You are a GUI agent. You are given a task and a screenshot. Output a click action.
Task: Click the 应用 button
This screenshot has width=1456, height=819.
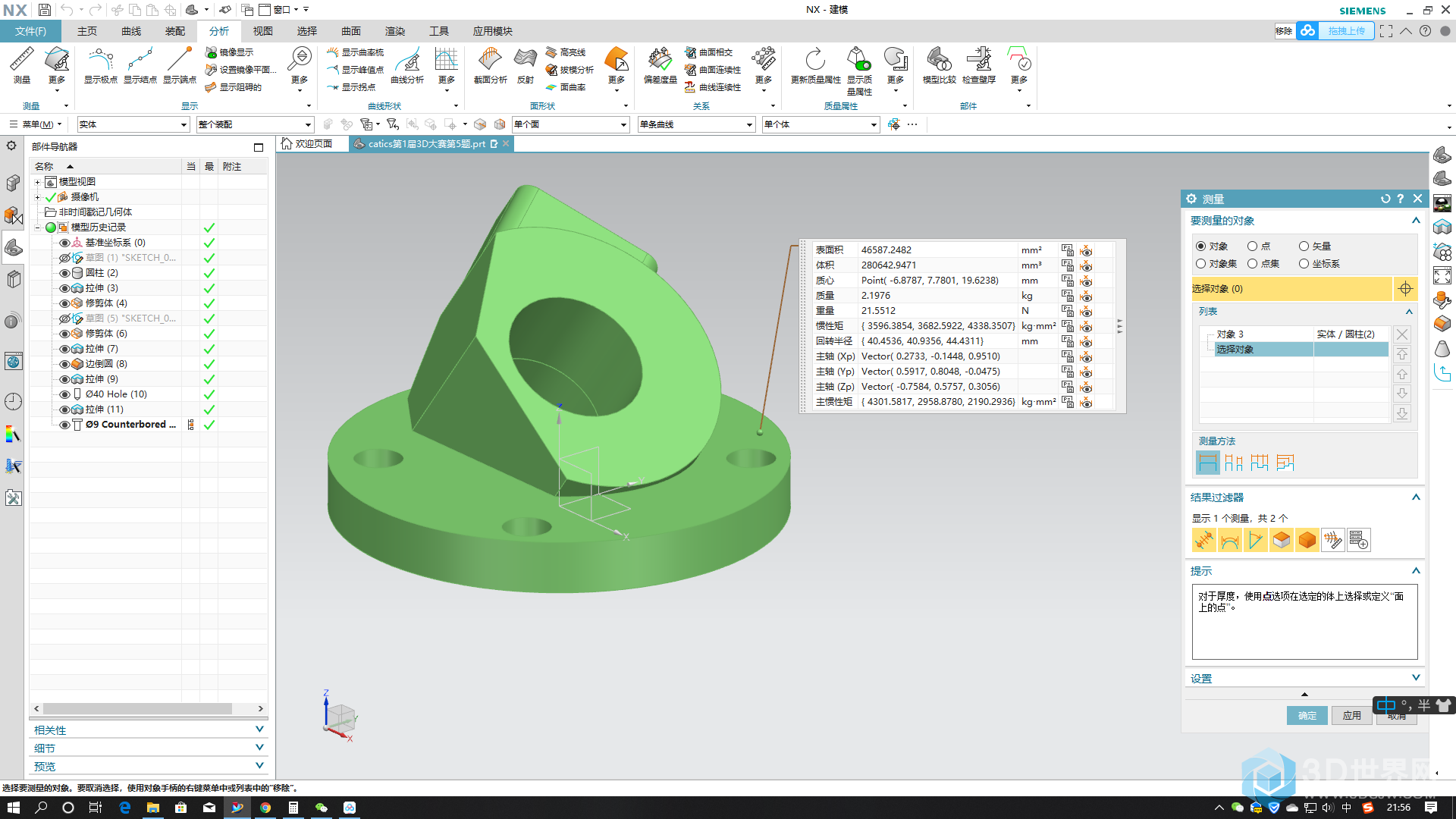click(1351, 716)
